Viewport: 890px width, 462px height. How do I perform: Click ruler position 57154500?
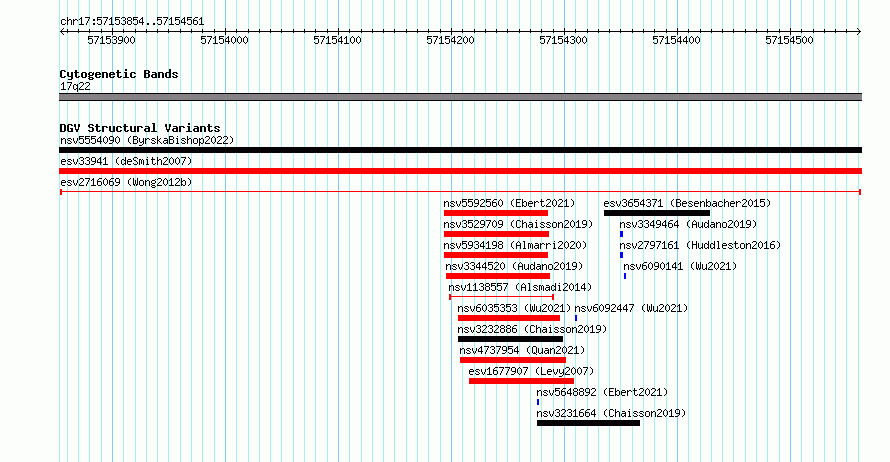click(x=789, y=40)
